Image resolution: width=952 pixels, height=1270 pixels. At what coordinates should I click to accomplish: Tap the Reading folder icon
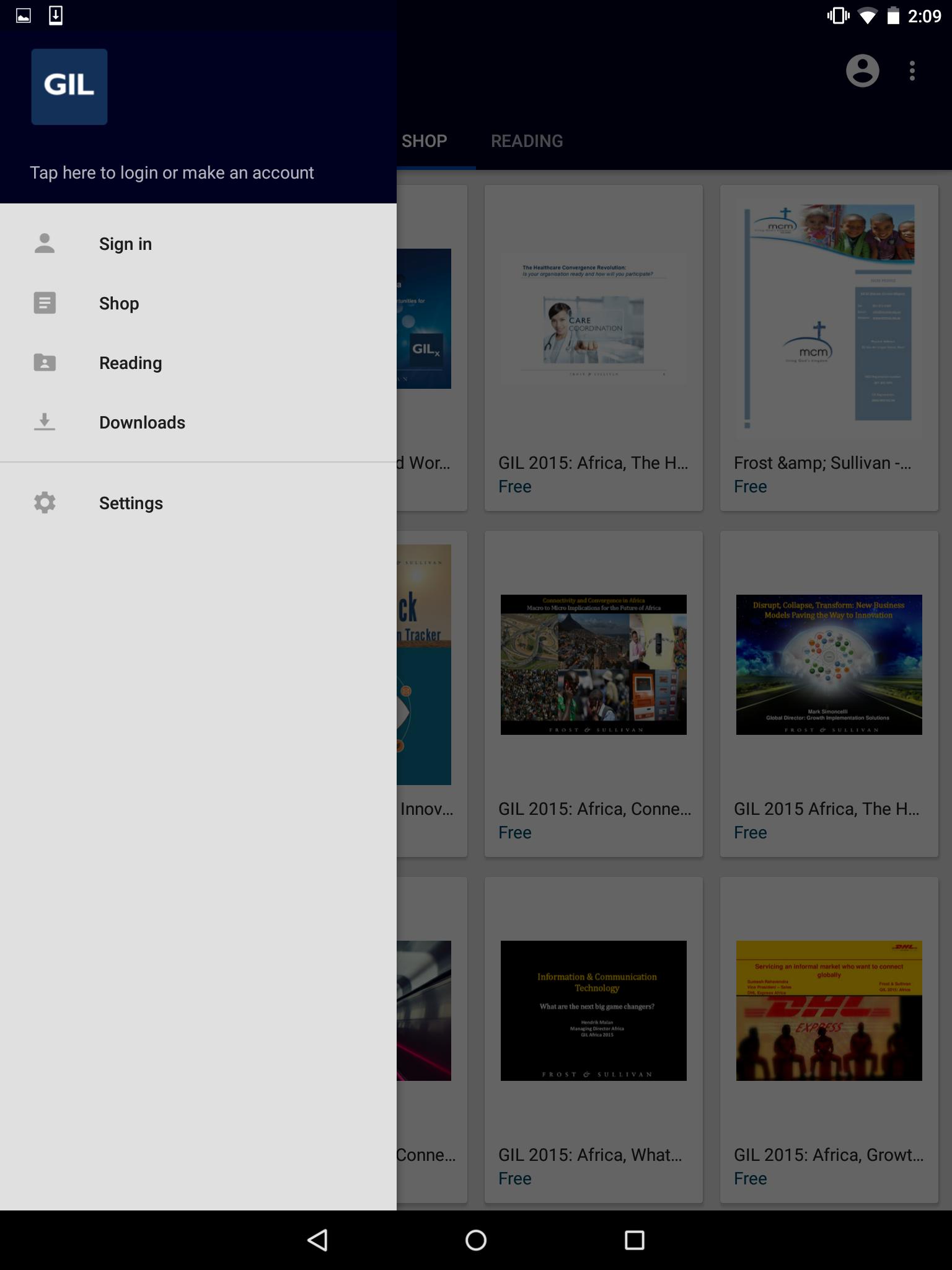tap(45, 363)
